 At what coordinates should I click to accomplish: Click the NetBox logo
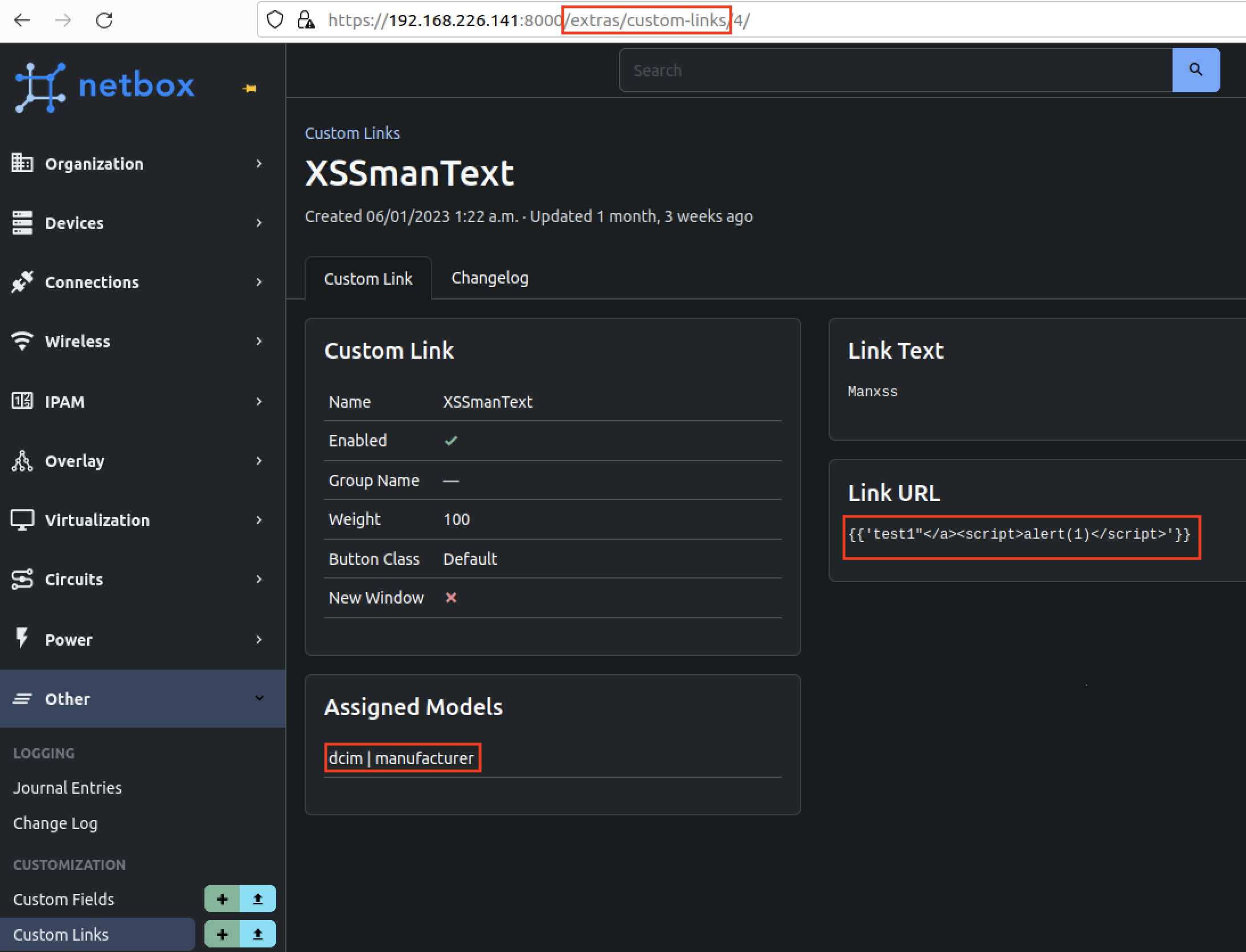(x=105, y=87)
